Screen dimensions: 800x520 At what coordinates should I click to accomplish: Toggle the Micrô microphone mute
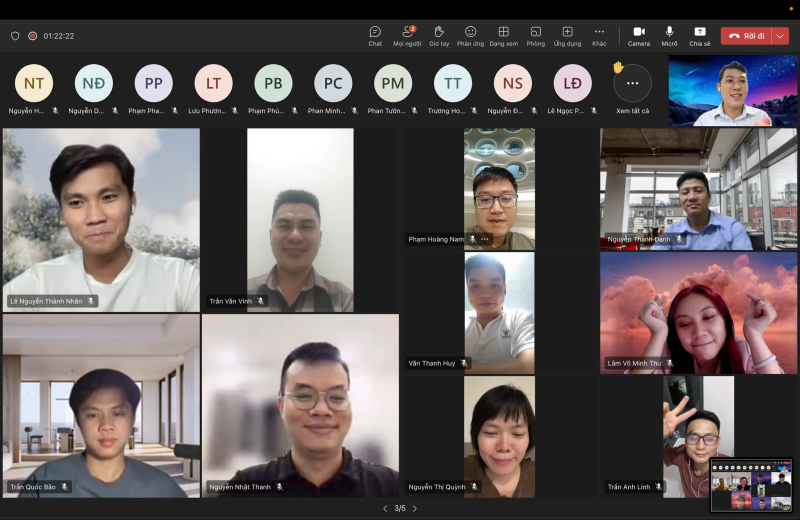click(x=669, y=35)
